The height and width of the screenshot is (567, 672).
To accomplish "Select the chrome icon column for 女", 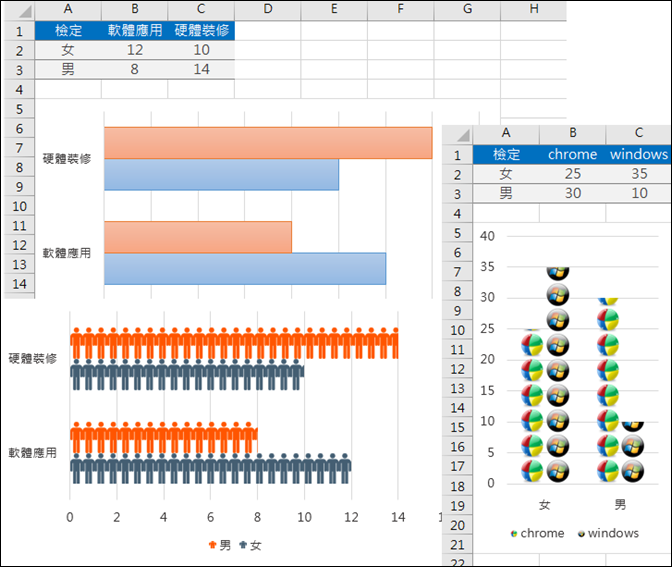I will point(532,407).
